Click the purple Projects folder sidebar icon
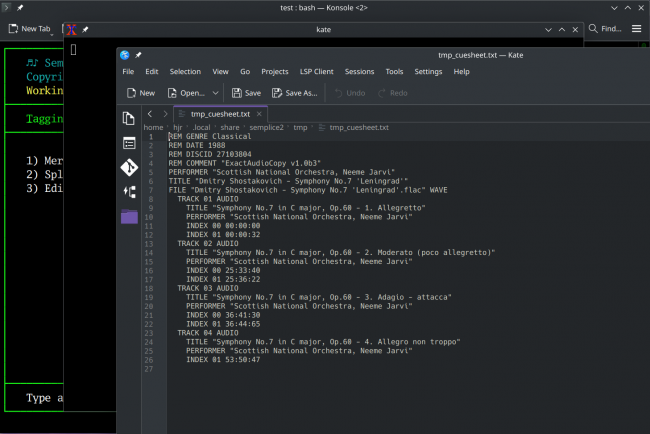 click(129, 215)
